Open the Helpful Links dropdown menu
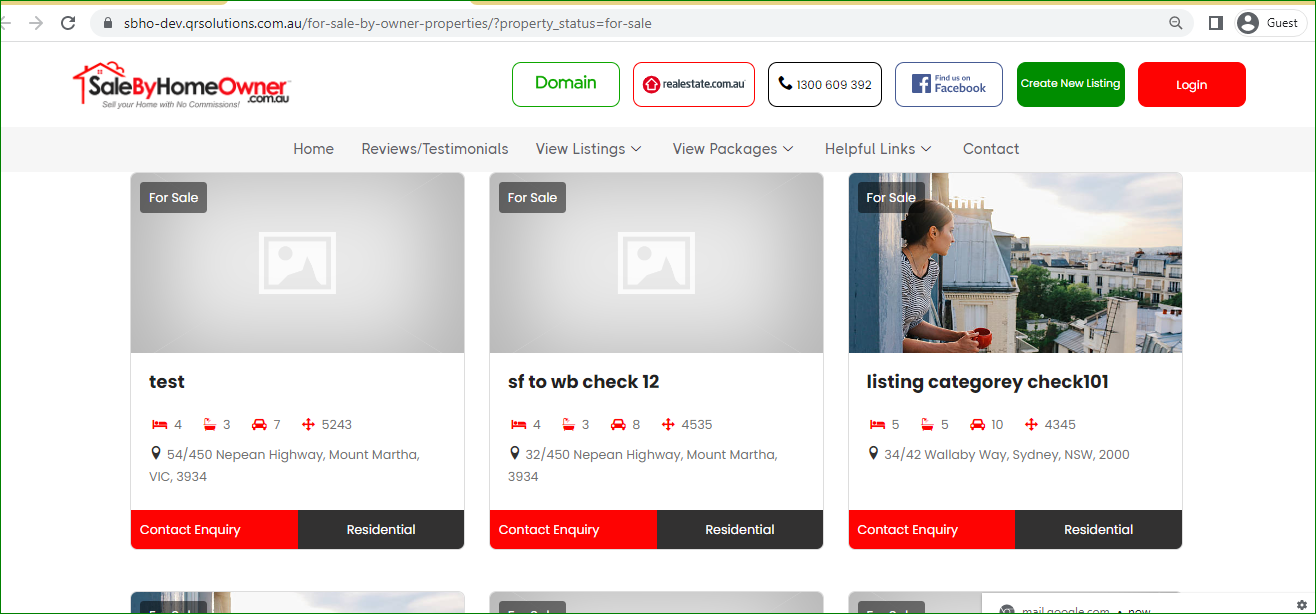The image size is (1316, 614). coord(878,149)
